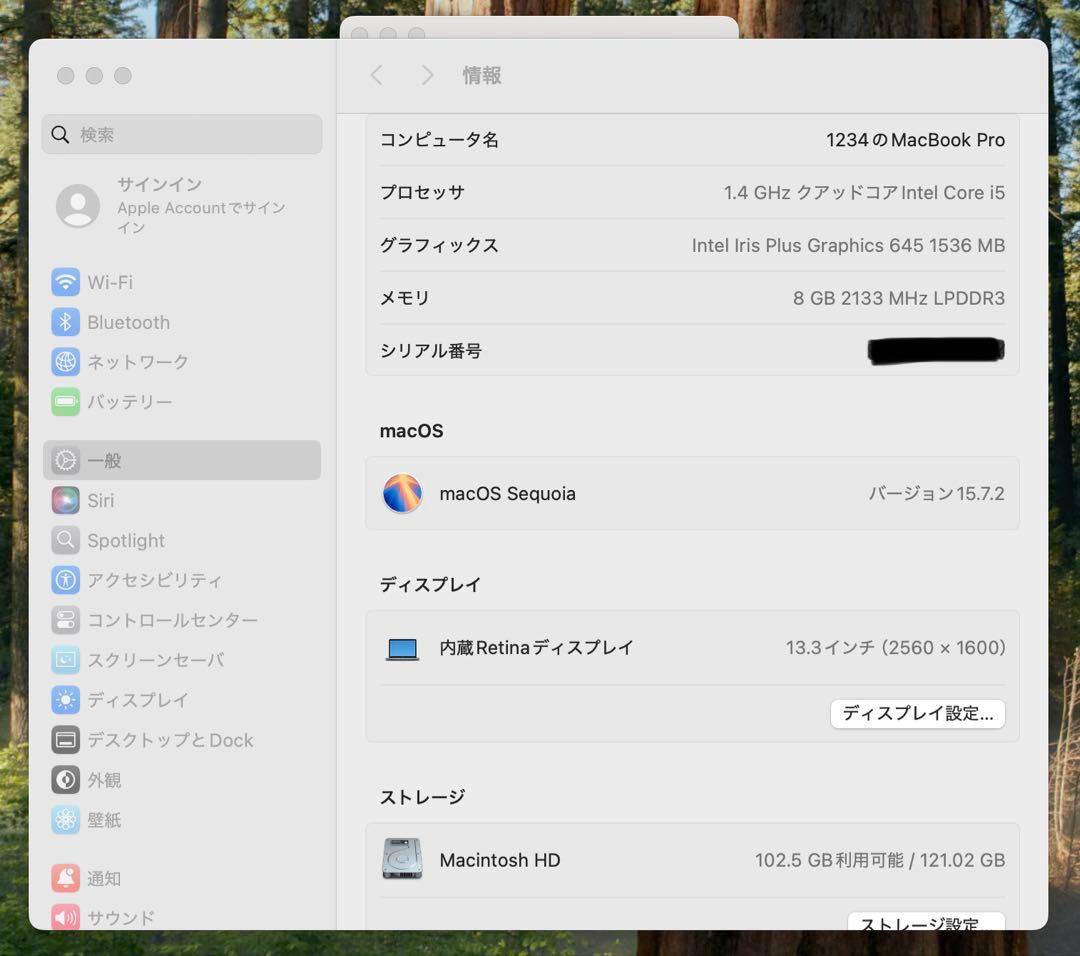The height and width of the screenshot is (956, 1080).
Task: Click the ストレージ設定 button
Action: [x=925, y=922]
